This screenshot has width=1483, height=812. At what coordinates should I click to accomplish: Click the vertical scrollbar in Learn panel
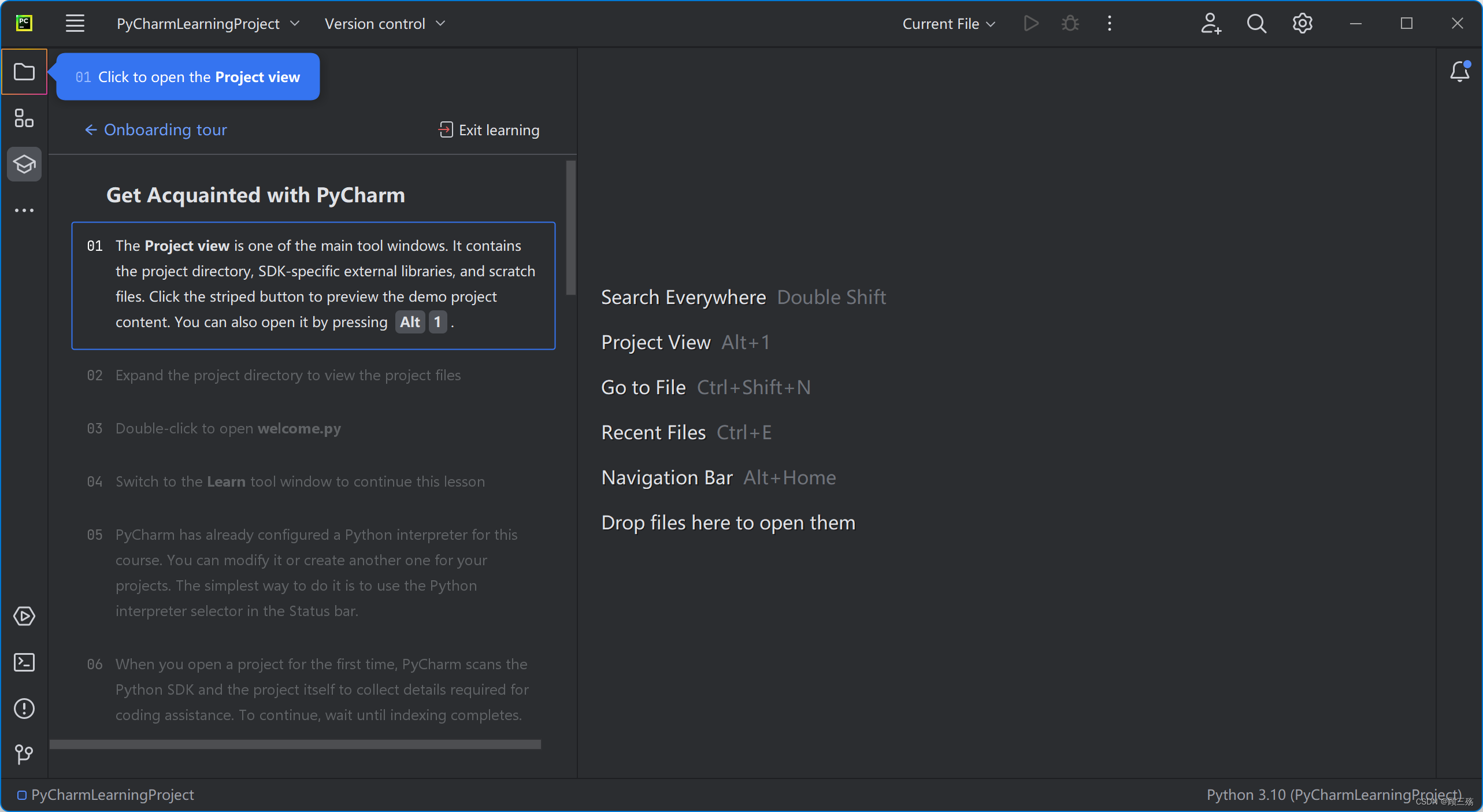pyautogui.click(x=571, y=228)
